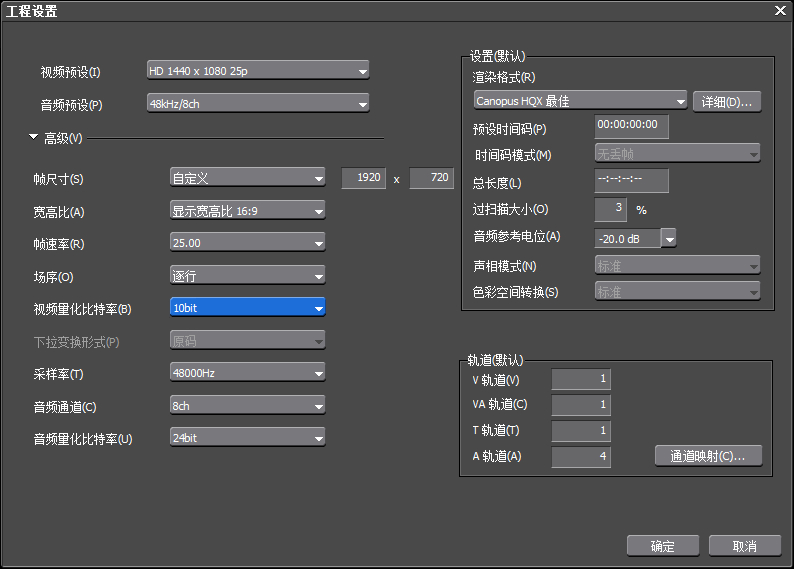Click the 渲染格式(R) label

click(x=504, y=77)
